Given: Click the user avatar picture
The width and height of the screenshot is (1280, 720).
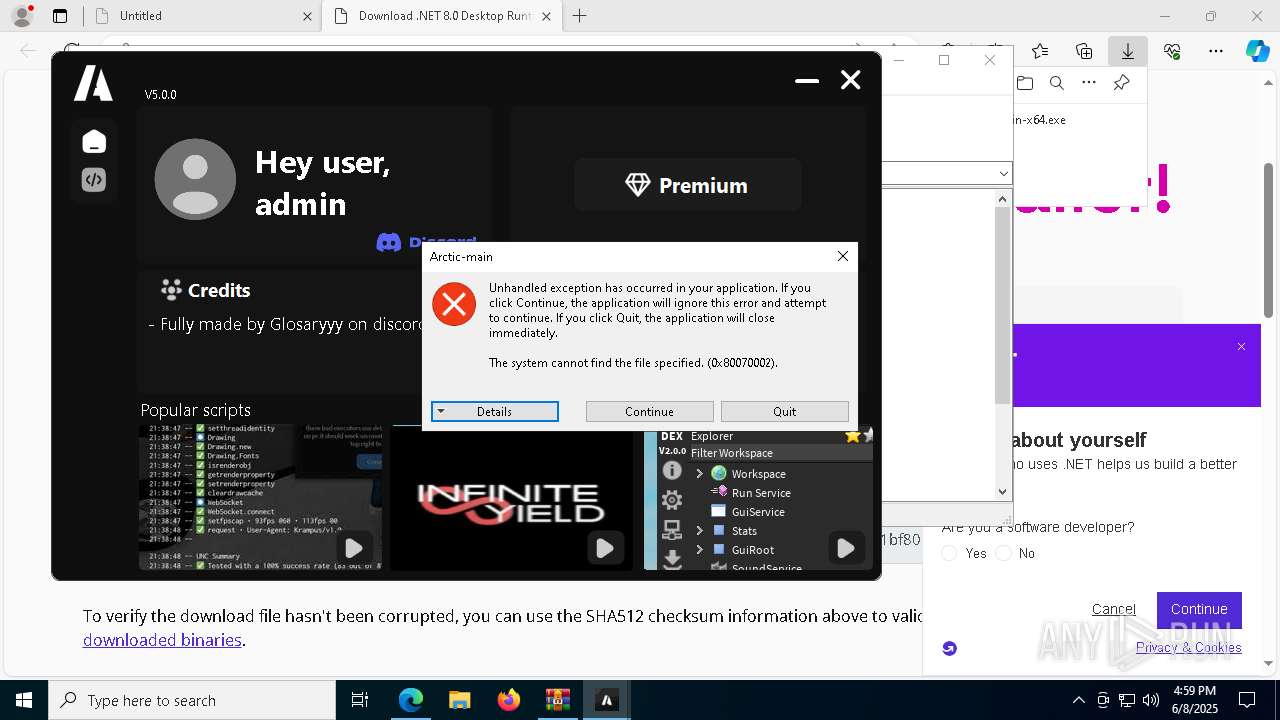Looking at the screenshot, I should 195,179.
